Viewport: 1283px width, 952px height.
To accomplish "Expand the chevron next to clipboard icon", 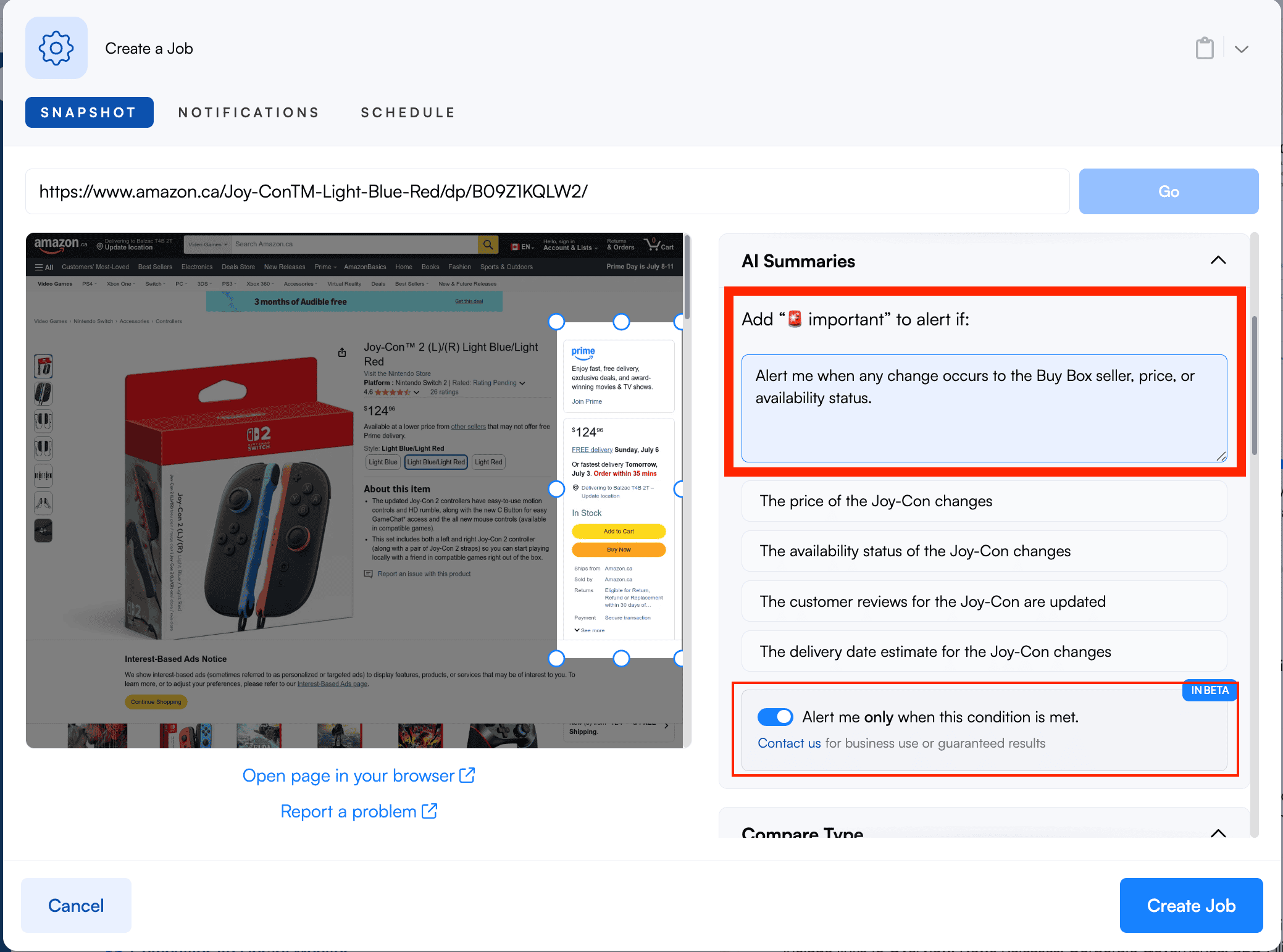I will [x=1242, y=49].
